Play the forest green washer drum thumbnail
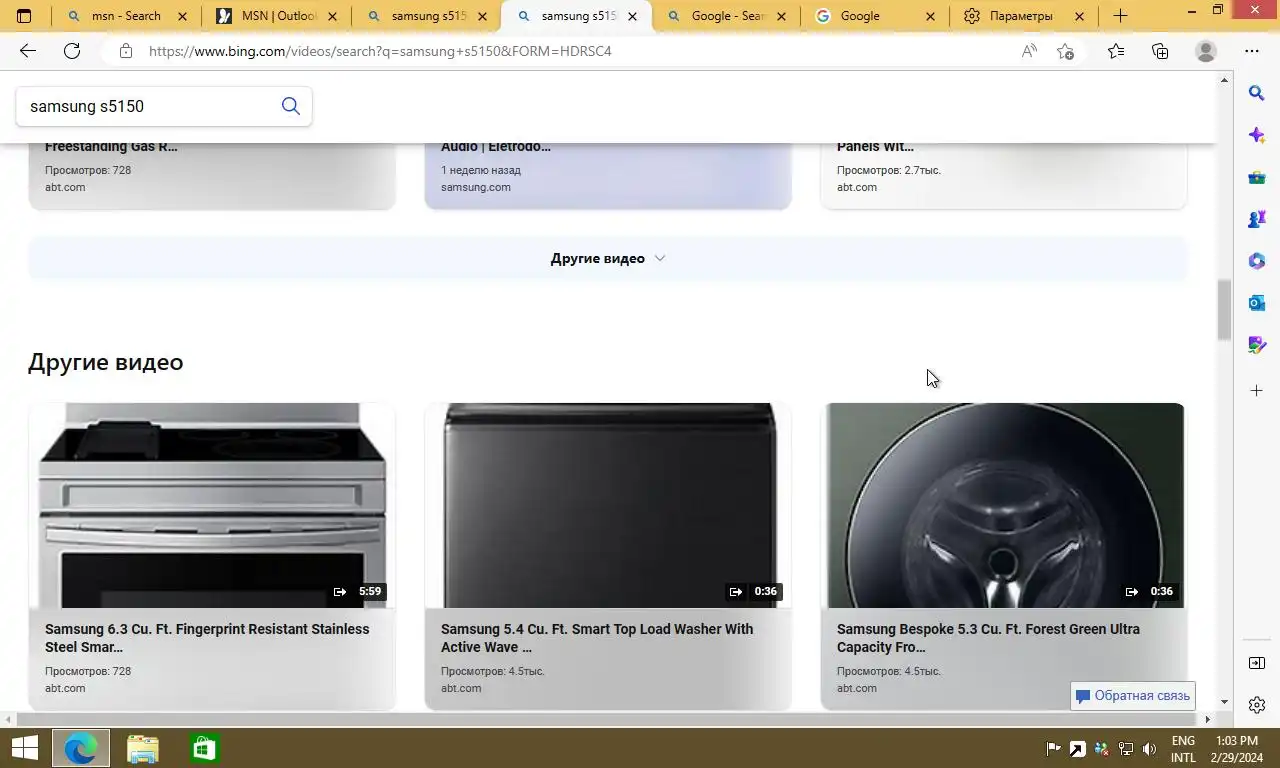 click(x=1004, y=505)
